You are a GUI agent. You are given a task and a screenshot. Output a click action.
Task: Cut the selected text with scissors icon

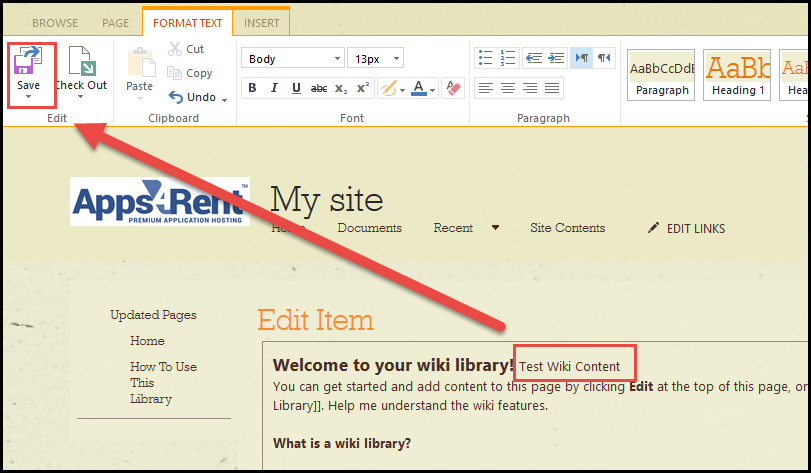pyautogui.click(x=175, y=49)
